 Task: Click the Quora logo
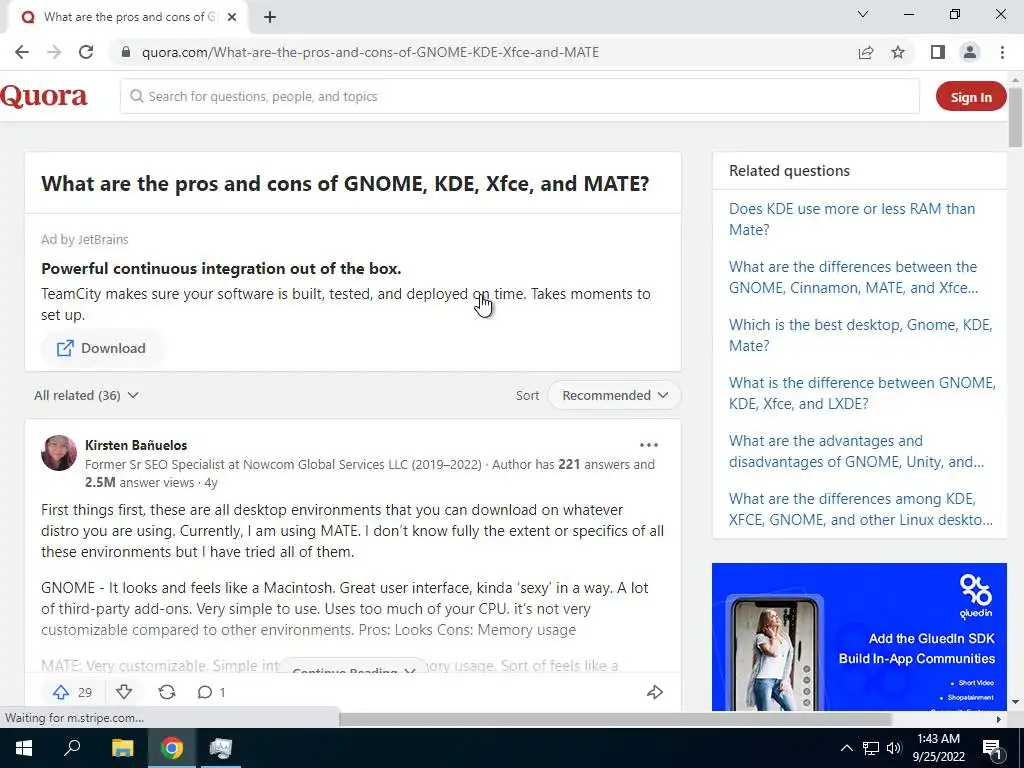tap(44, 97)
